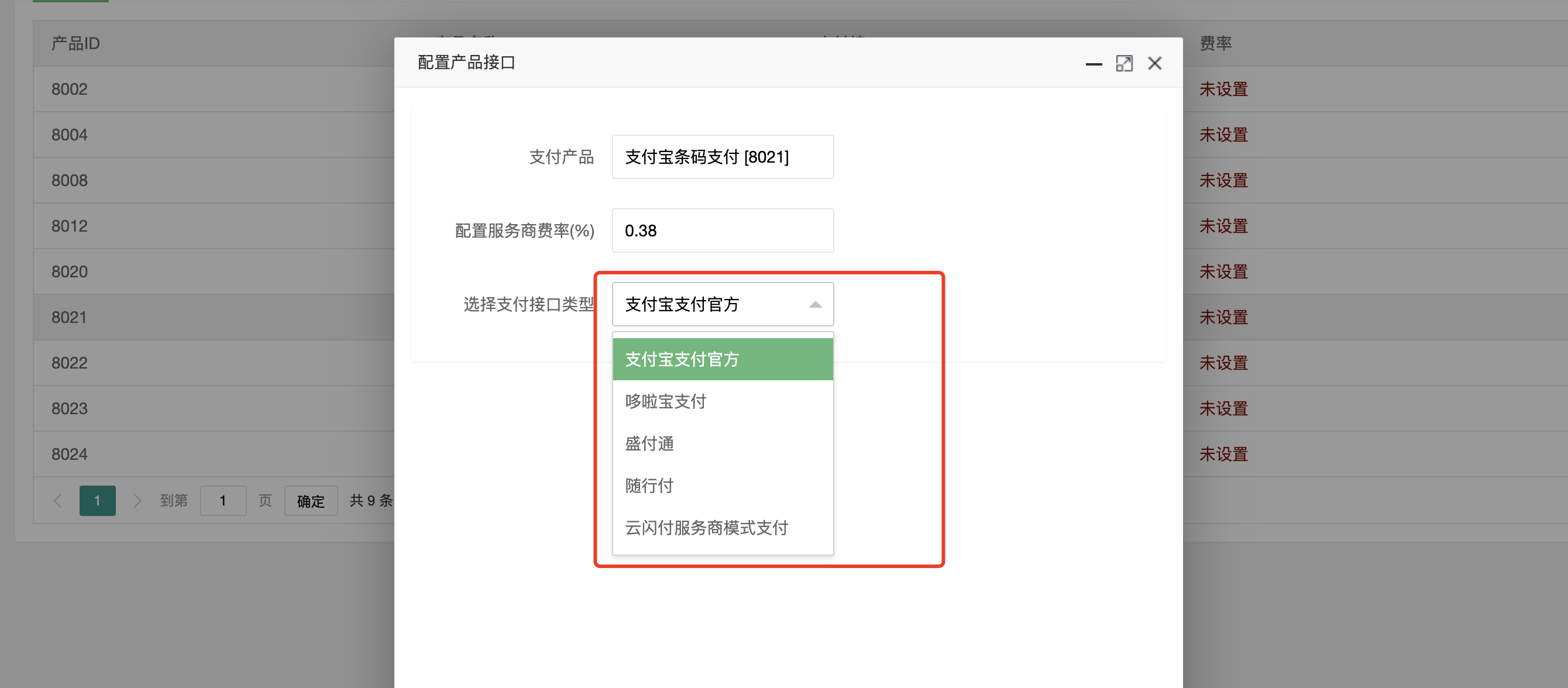Click the 共 9 条 total count

(372, 500)
